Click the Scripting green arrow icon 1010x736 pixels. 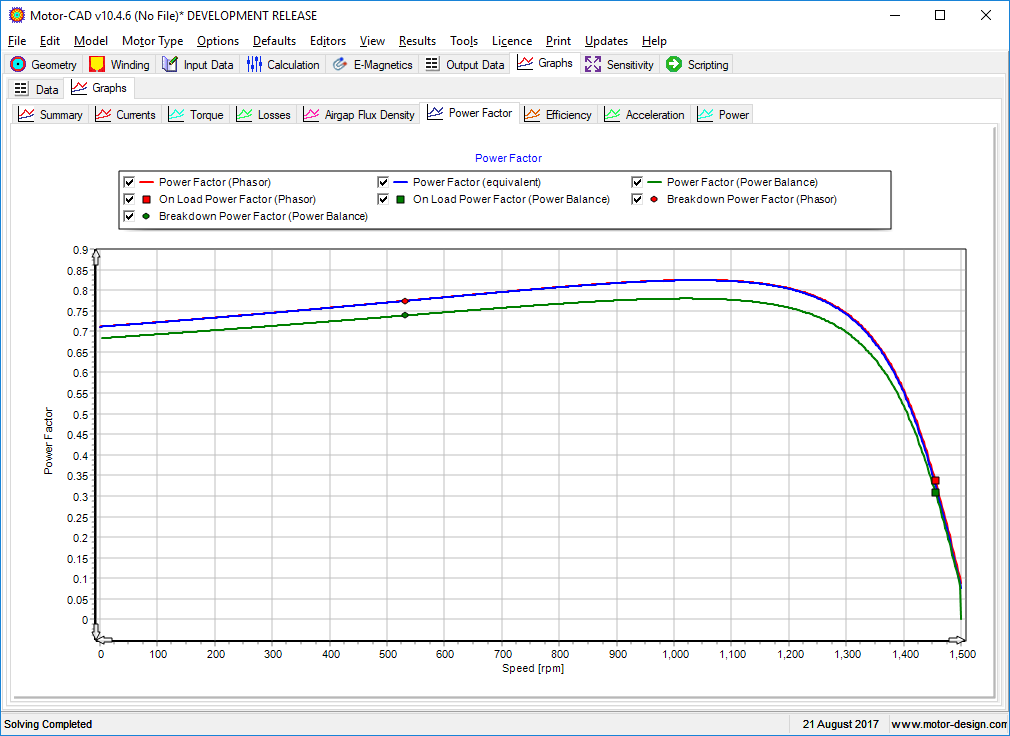pyautogui.click(x=674, y=64)
